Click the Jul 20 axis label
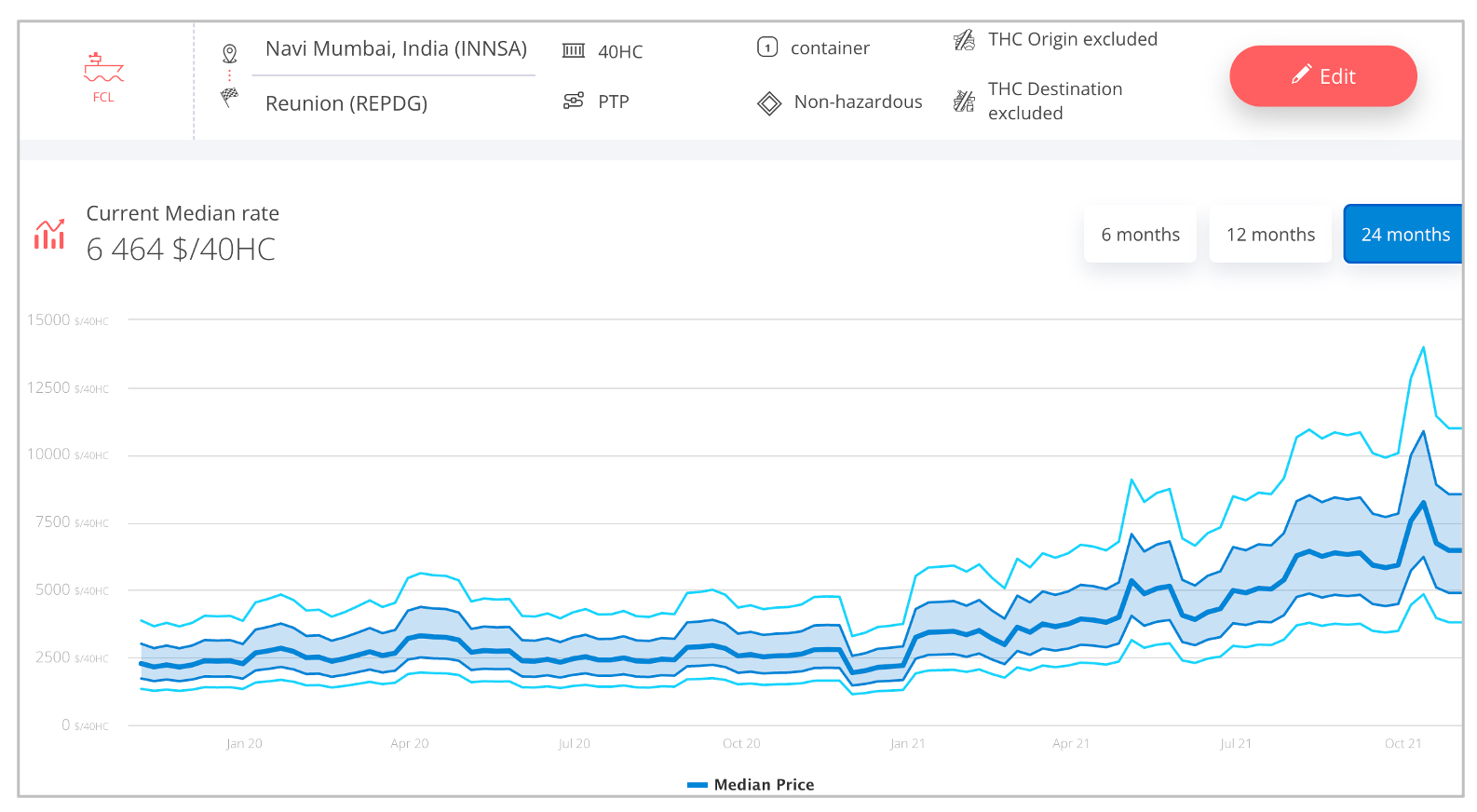 575,743
